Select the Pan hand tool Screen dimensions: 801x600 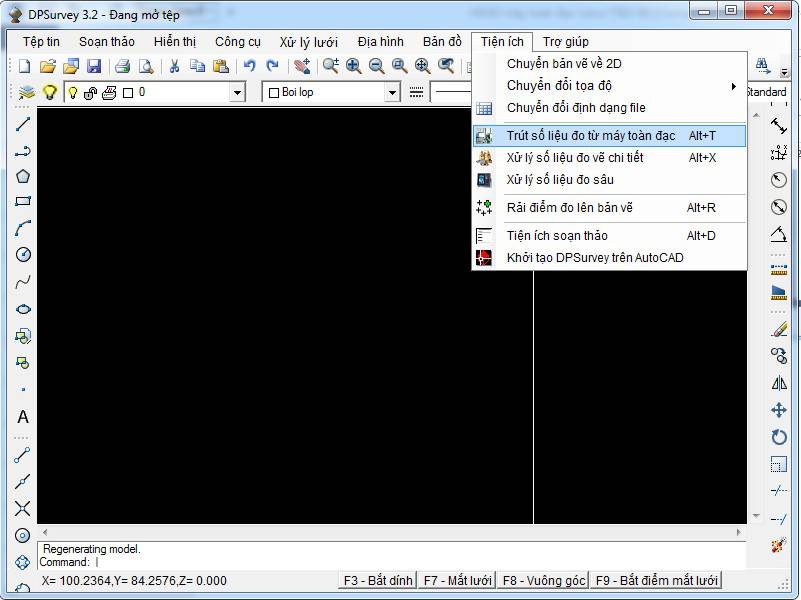302,66
